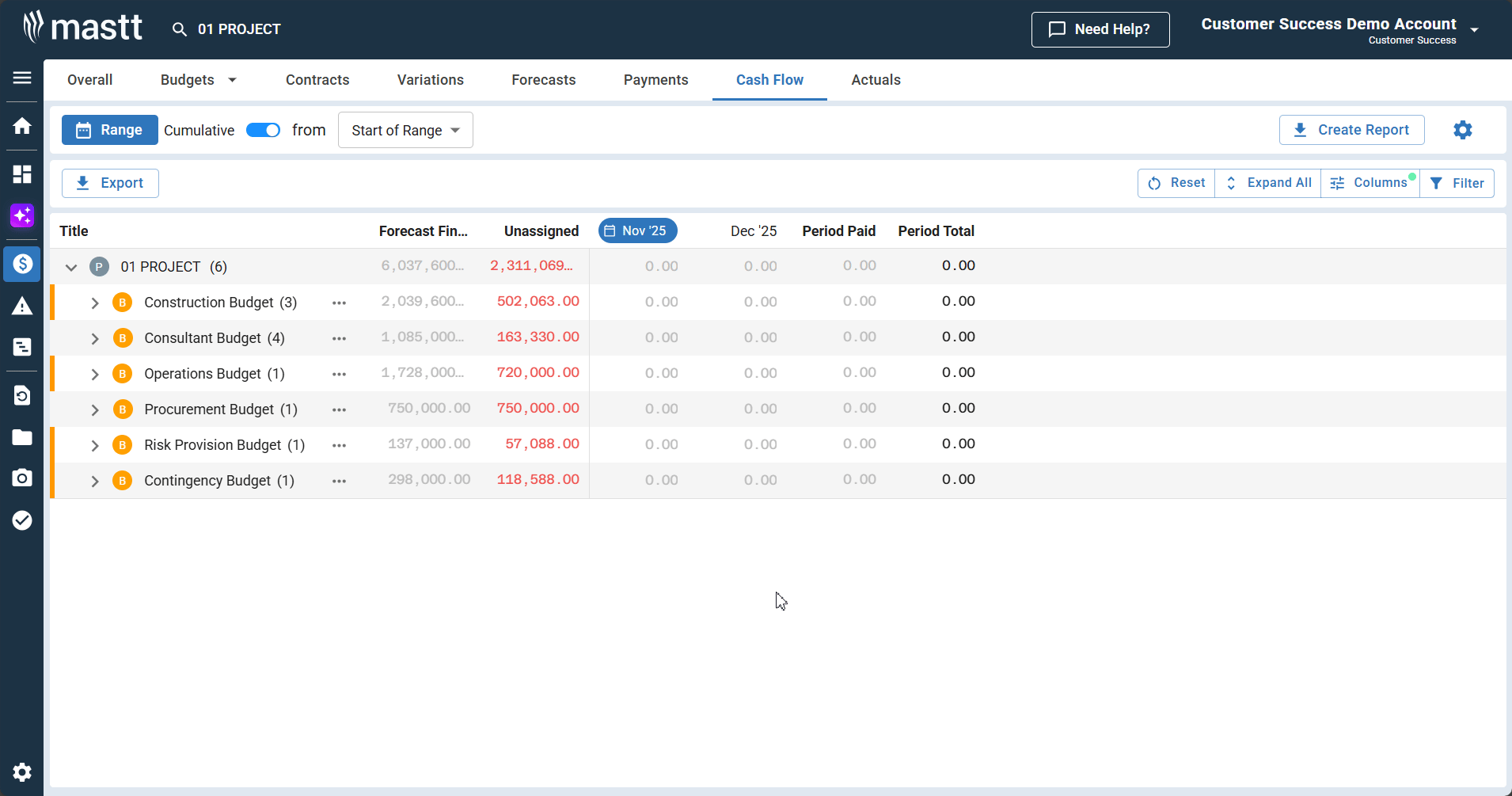
Task: Open the dashboard grid icon
Action: tap(22, 174)
